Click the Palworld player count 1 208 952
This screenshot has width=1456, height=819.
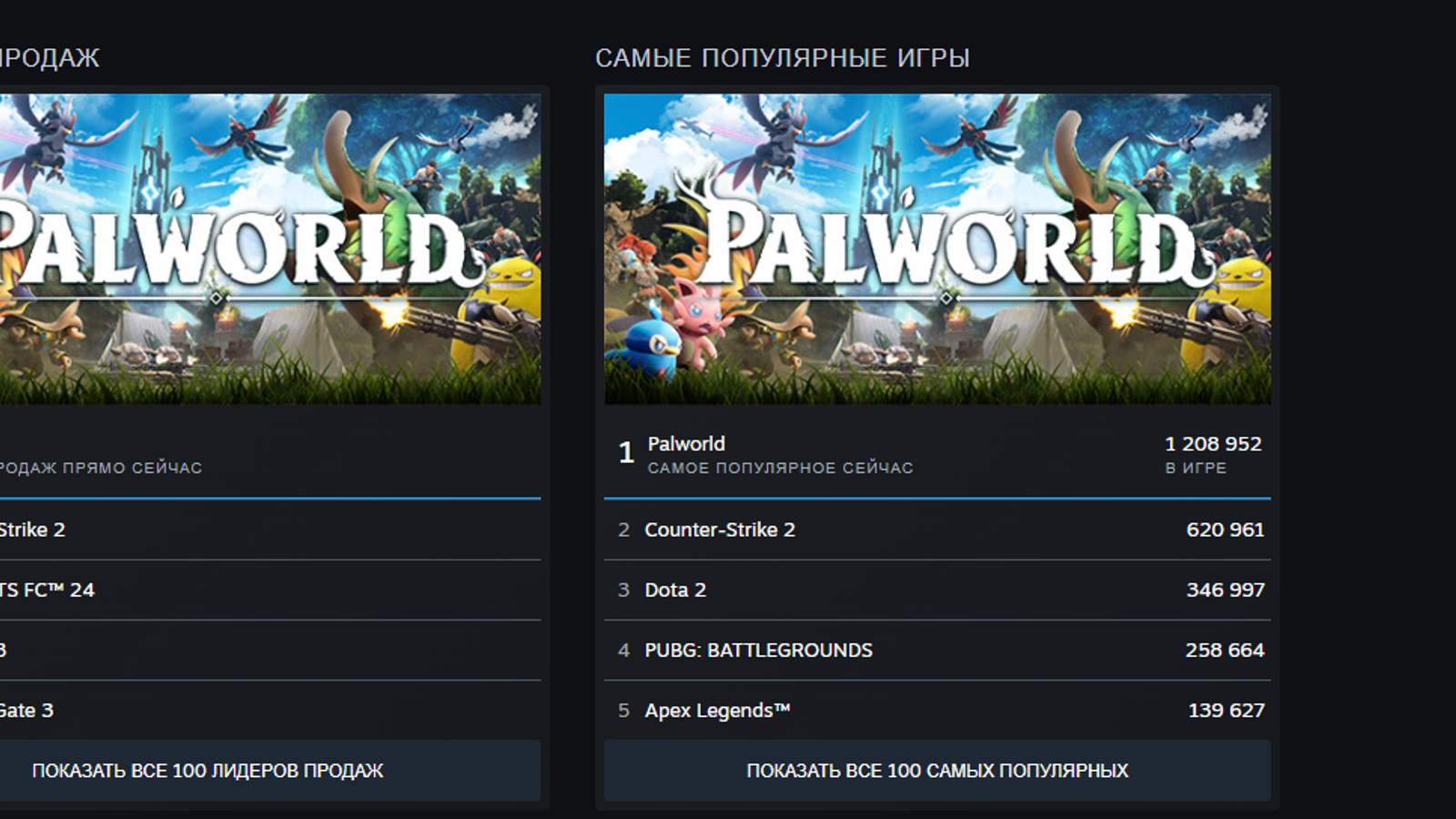coord(1213,444)
